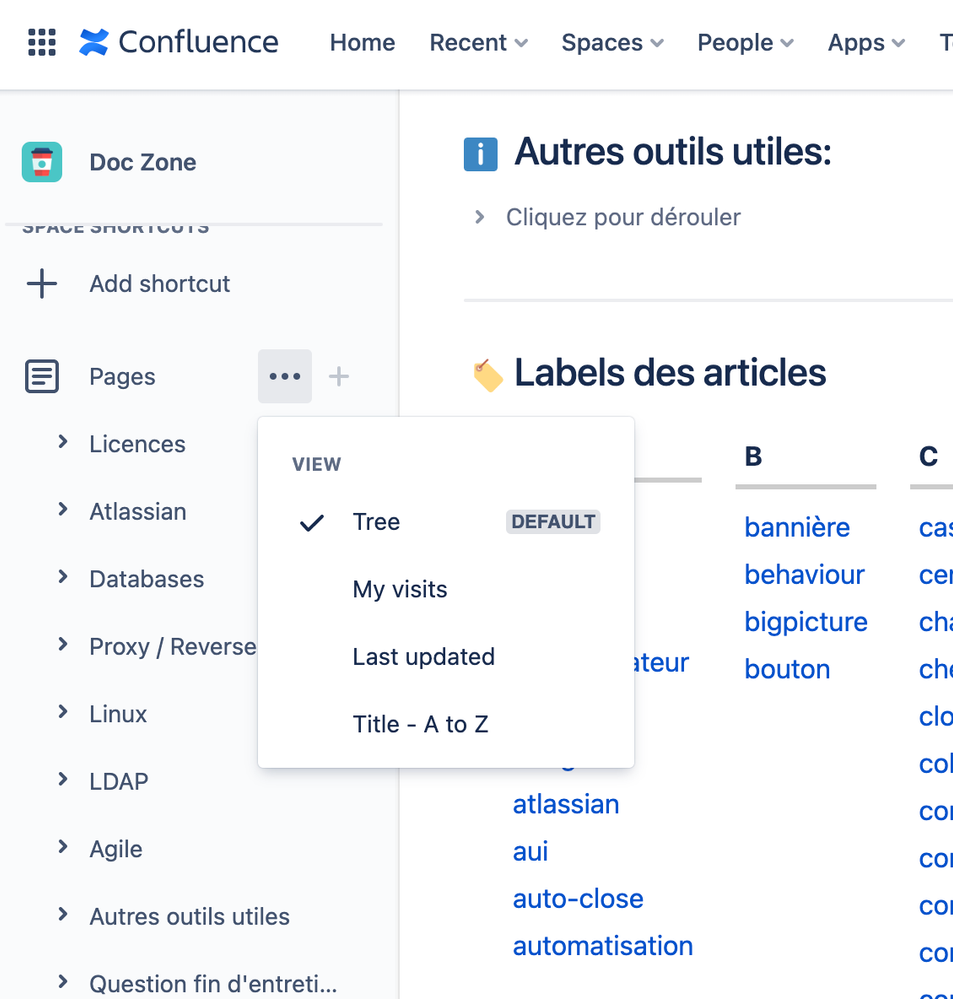Image resolution: width=953 pixels, height=999 pixels.
Task: Open the Licences page
Action: pyautogui.click(x=138, y=444)
